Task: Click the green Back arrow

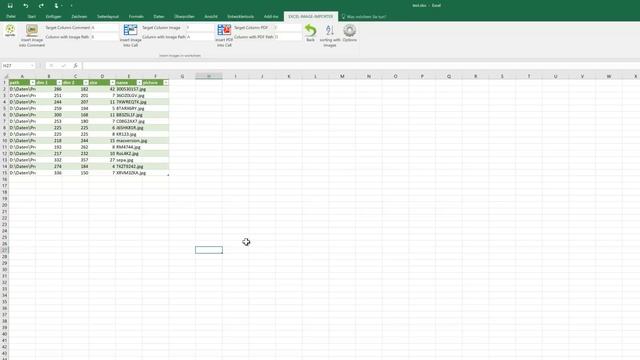Action: (x=310, y=33)
